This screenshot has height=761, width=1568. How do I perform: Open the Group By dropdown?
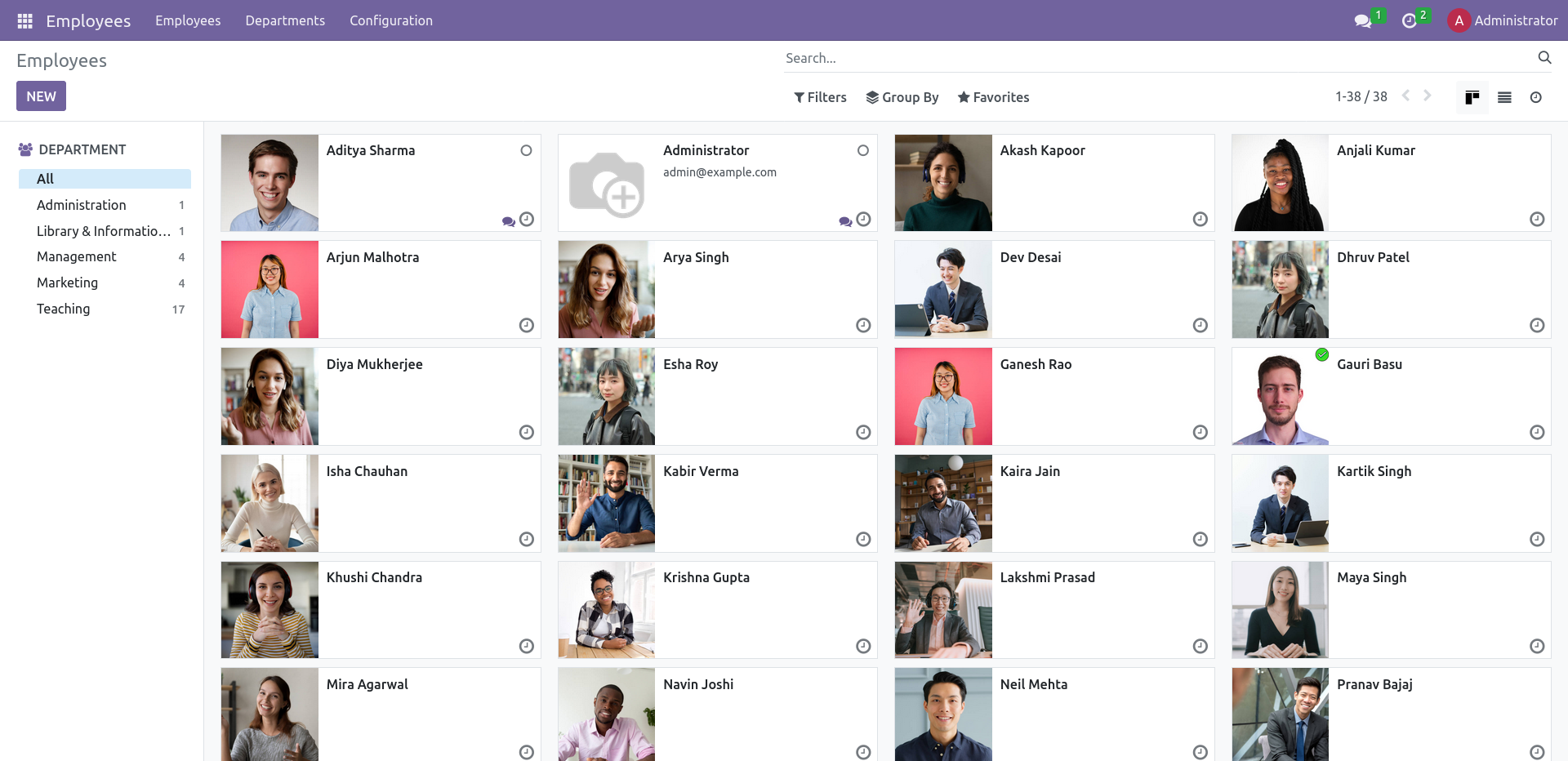(902, 97)
